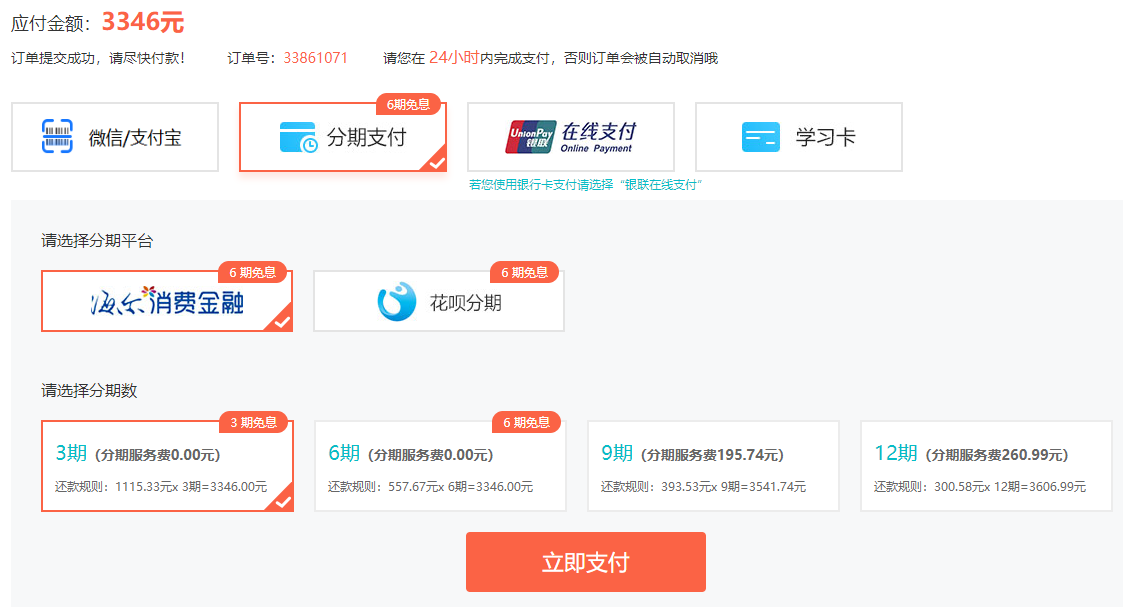The width and height of the screenshot is (1123, 607).
Task: Click the 3期免息 badge on 3期 plan
Action: tap(254, 422)
